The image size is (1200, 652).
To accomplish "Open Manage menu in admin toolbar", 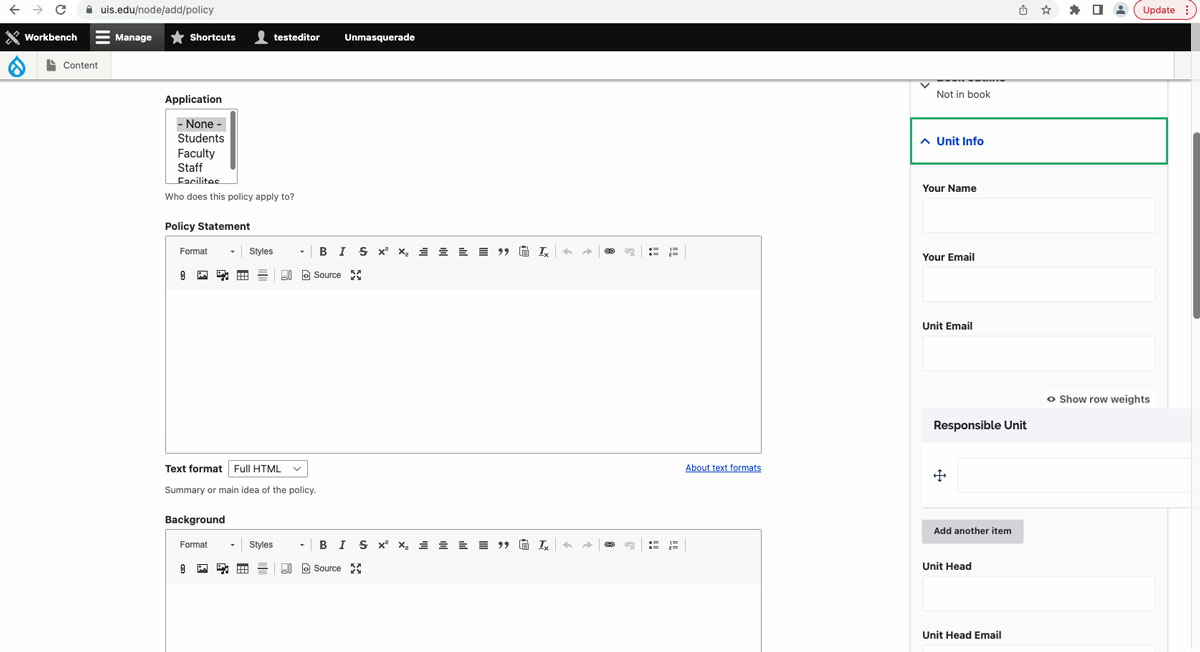I will (x=124, y=37).
